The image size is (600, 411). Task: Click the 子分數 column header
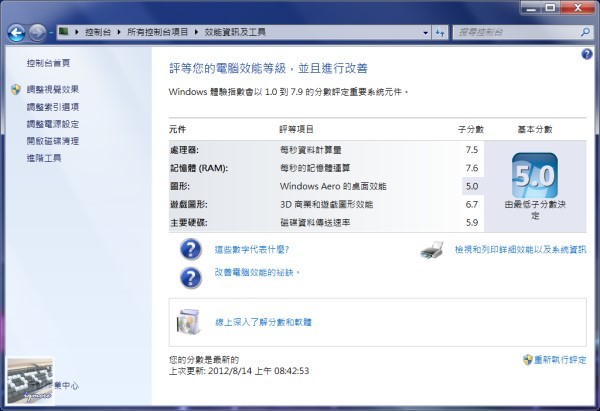[471, 129]
